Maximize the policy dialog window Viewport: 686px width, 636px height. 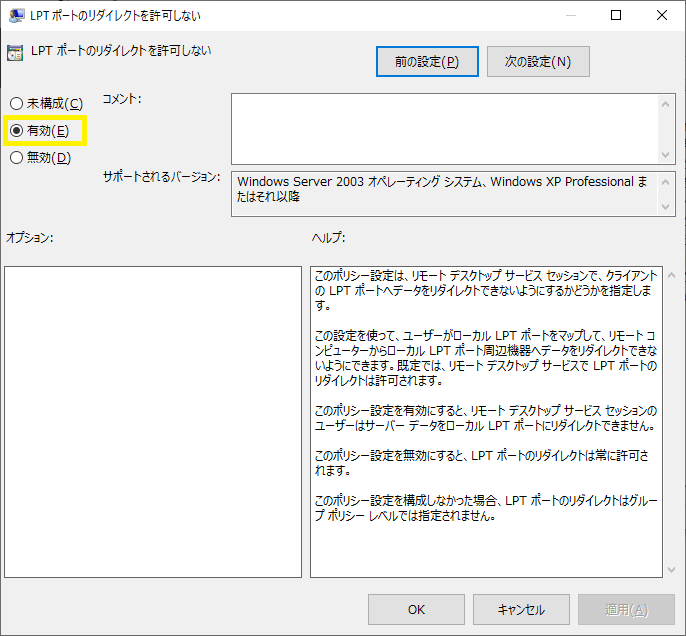click(x=616, y=15)
